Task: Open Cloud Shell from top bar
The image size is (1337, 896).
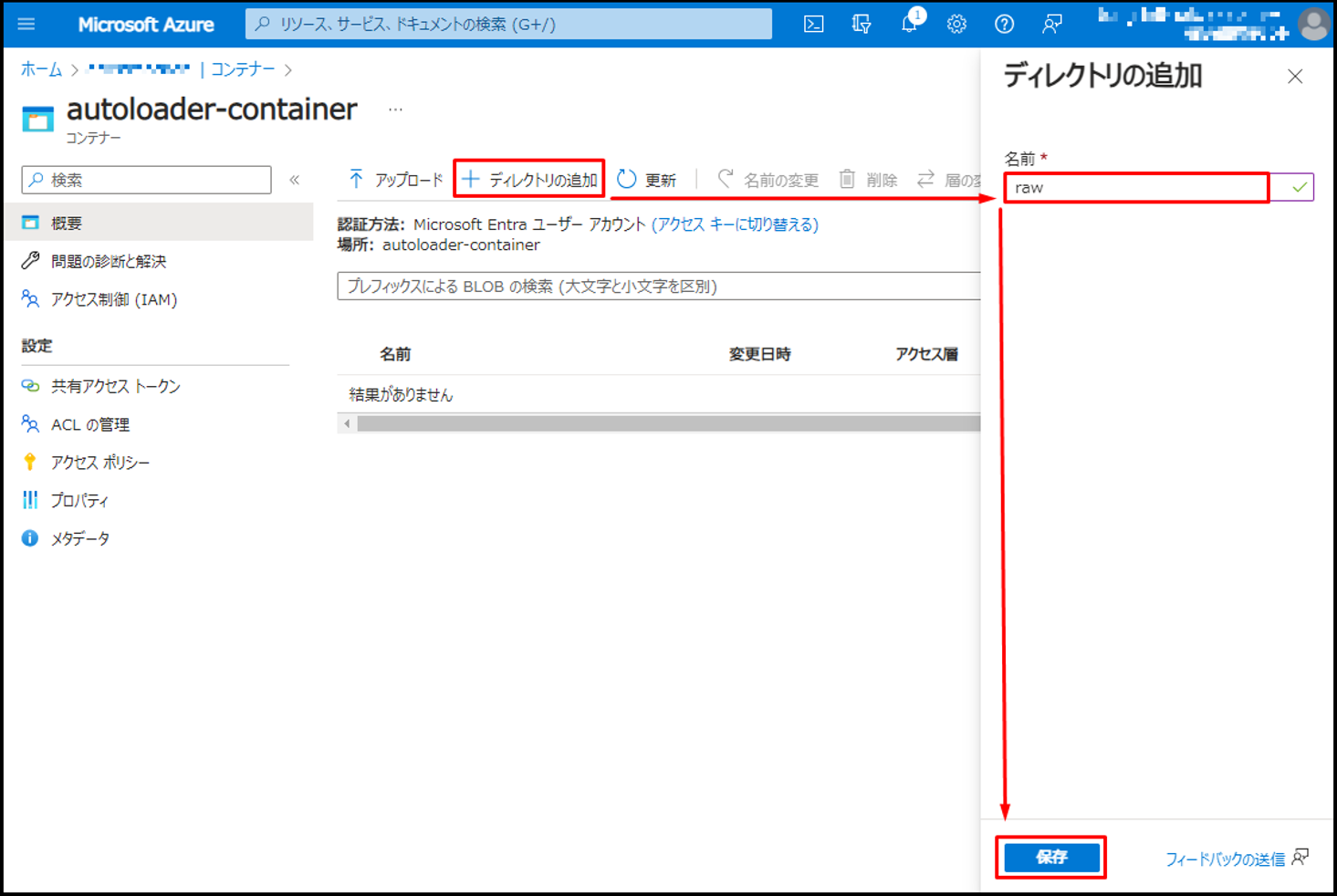Action: pos(813,25)
